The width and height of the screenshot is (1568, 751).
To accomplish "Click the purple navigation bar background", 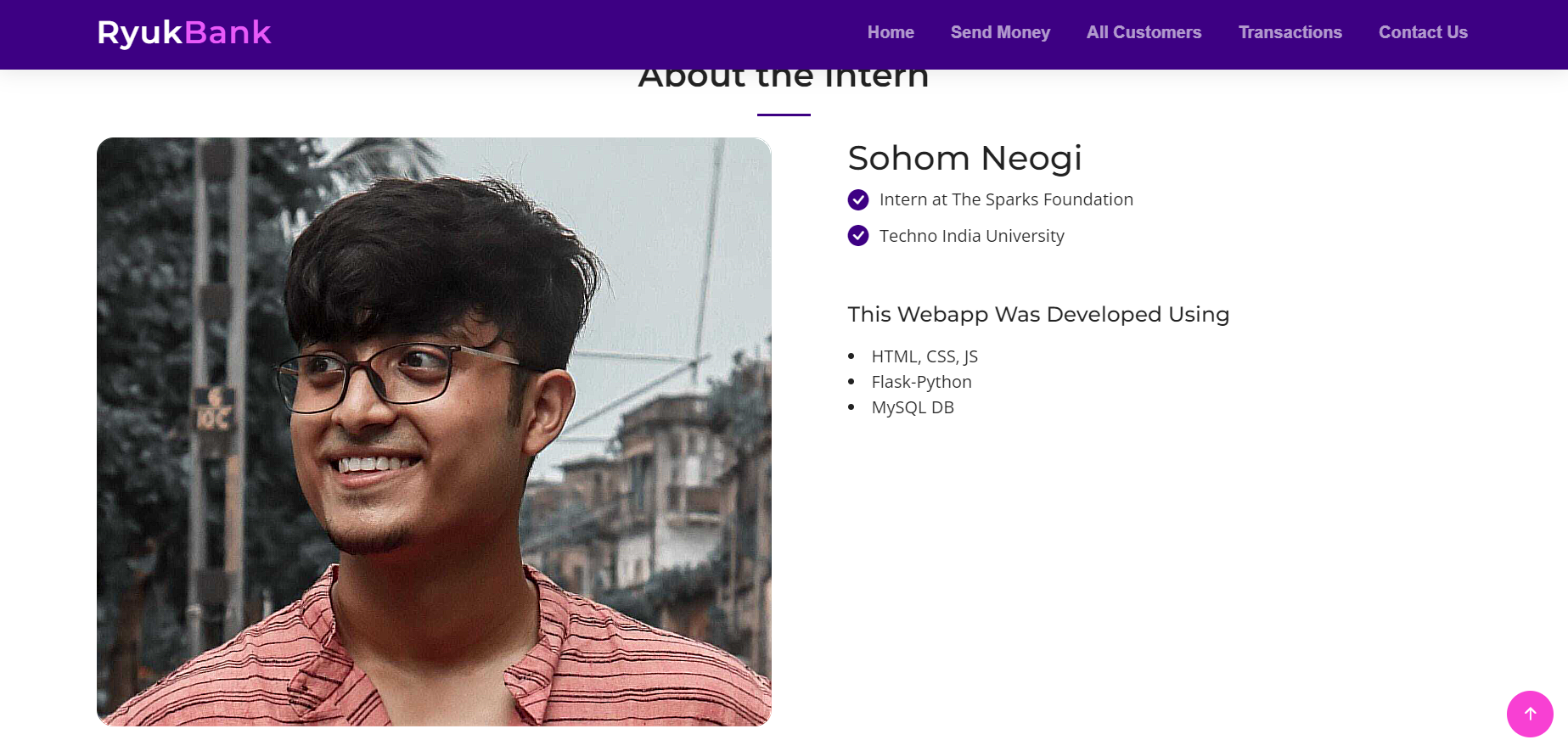I will 594,34.
